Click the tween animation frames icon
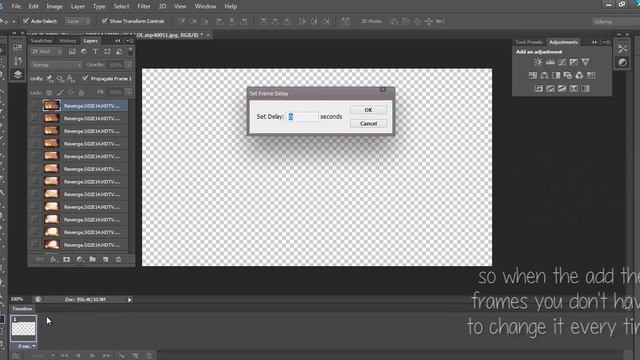Screen dimensions: 640x360 click(121, 356)
